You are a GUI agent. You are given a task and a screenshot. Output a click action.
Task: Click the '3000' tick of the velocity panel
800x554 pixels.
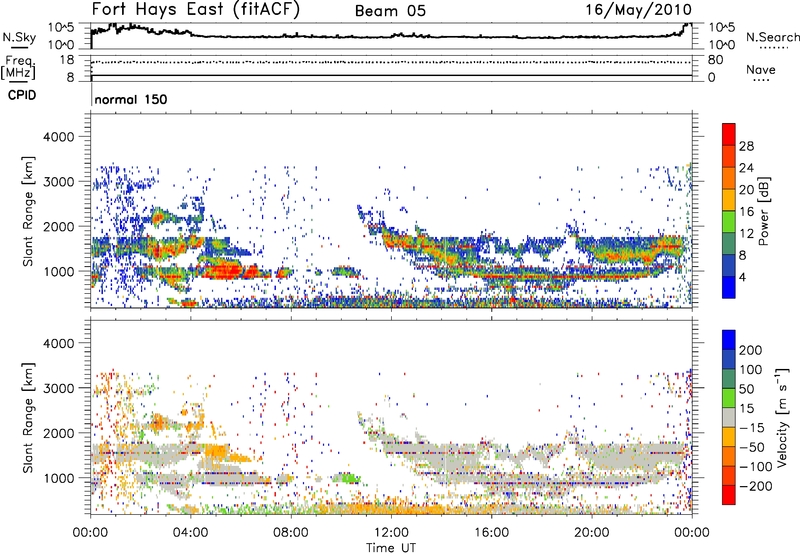[x=59, y=388]
